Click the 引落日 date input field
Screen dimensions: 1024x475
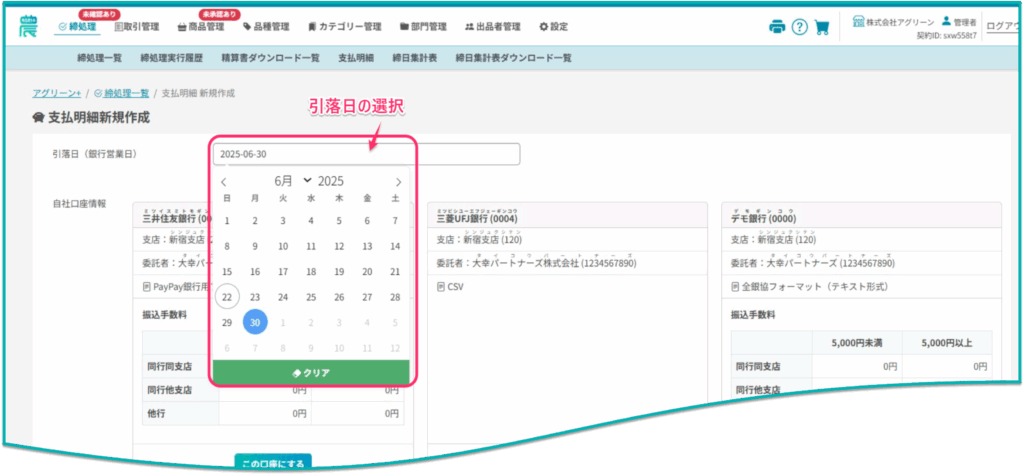[x=366, y=154]
